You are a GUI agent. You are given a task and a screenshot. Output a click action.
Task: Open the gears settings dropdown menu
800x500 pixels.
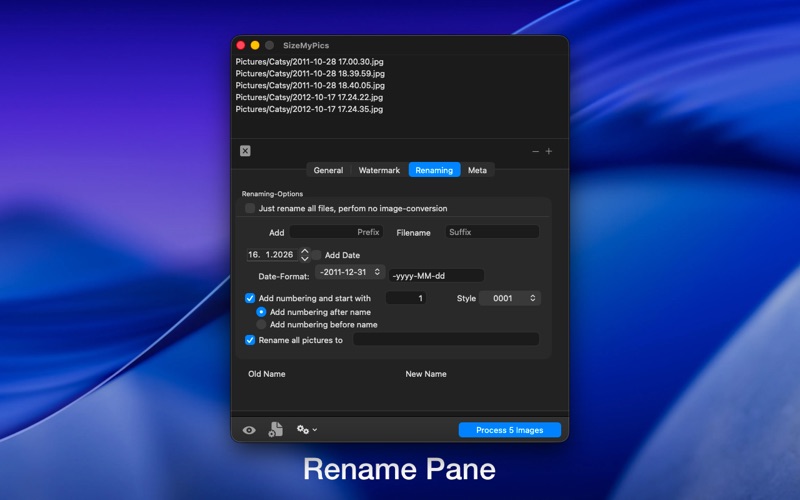pos(307,430)
